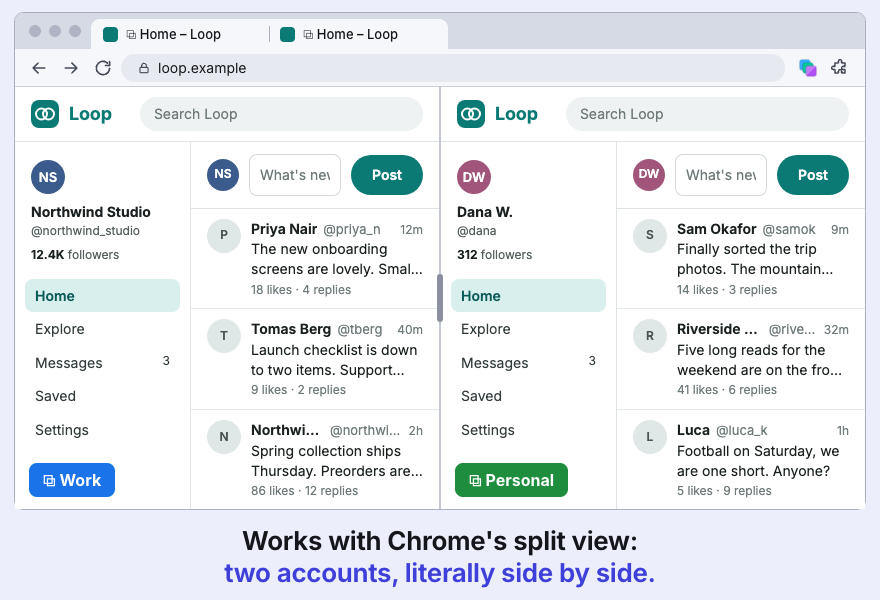This screenshot has width=880, height=600.
Task: Open Explore in the left pane sidebar
Action: pyautogui.click(x=102, y=329)
